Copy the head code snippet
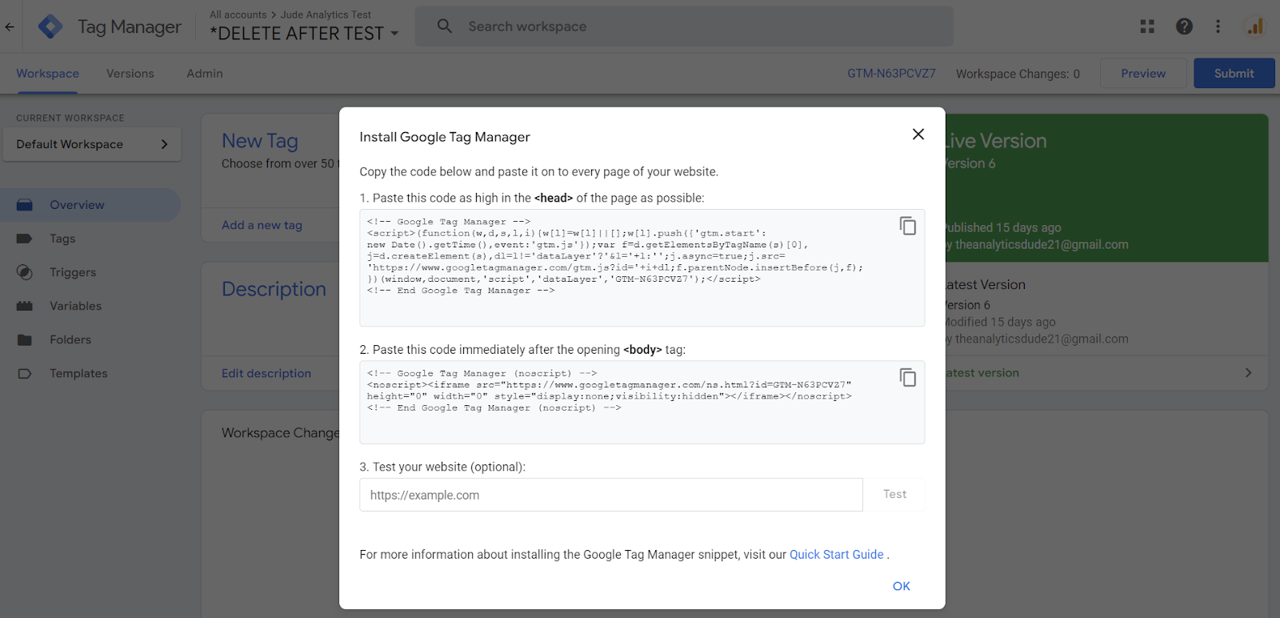This screenshot has height=618, width=1280. tap(907, 226)
